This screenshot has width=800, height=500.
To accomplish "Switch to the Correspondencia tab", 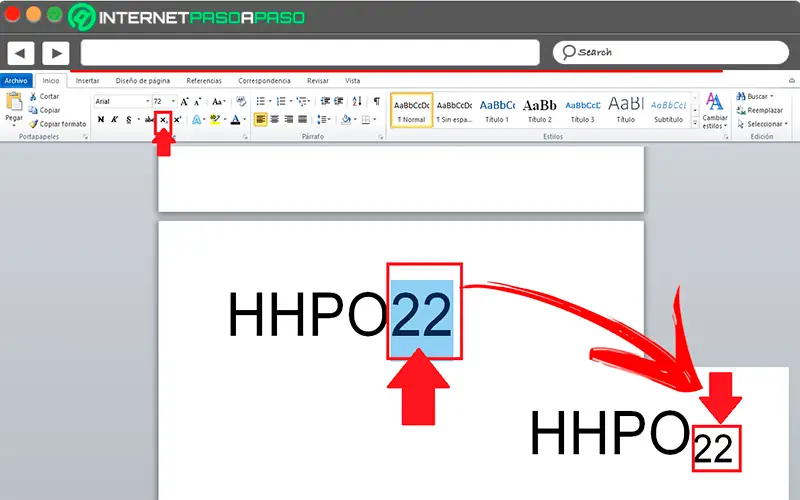I will click(x=264, y=81).
